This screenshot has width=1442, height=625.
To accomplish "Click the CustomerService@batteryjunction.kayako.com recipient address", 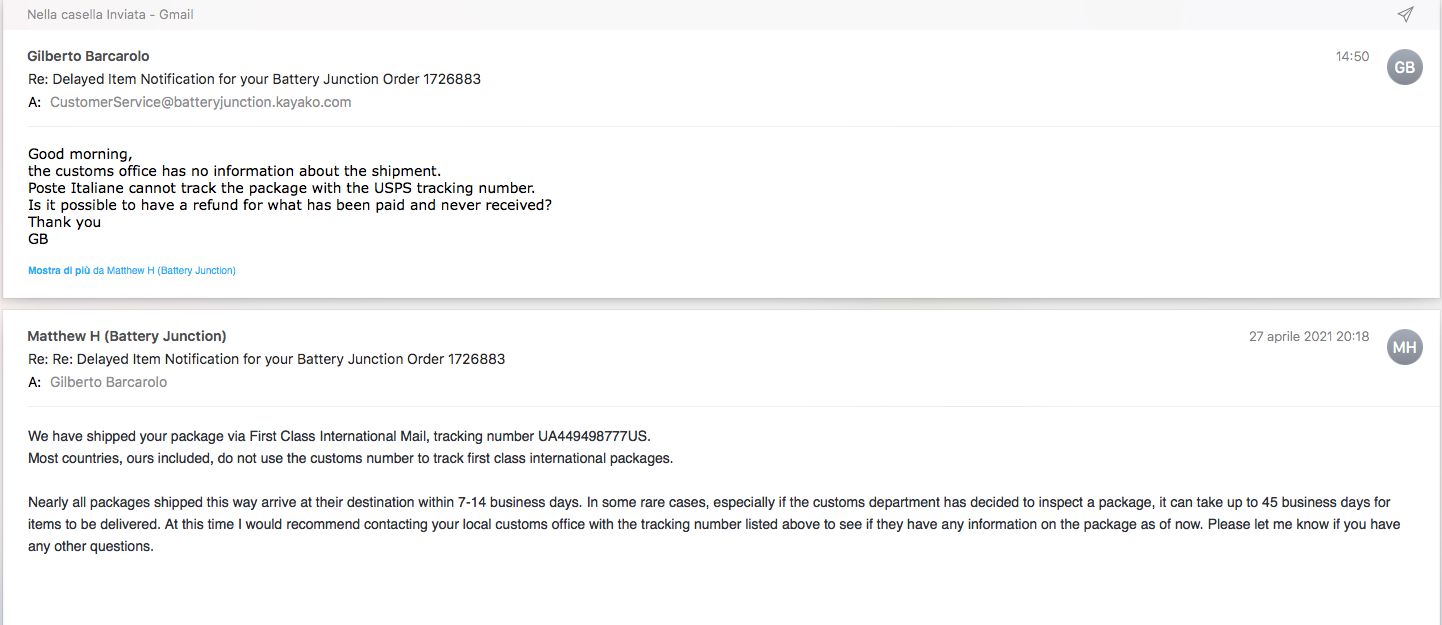I will [x=200, y=102].
